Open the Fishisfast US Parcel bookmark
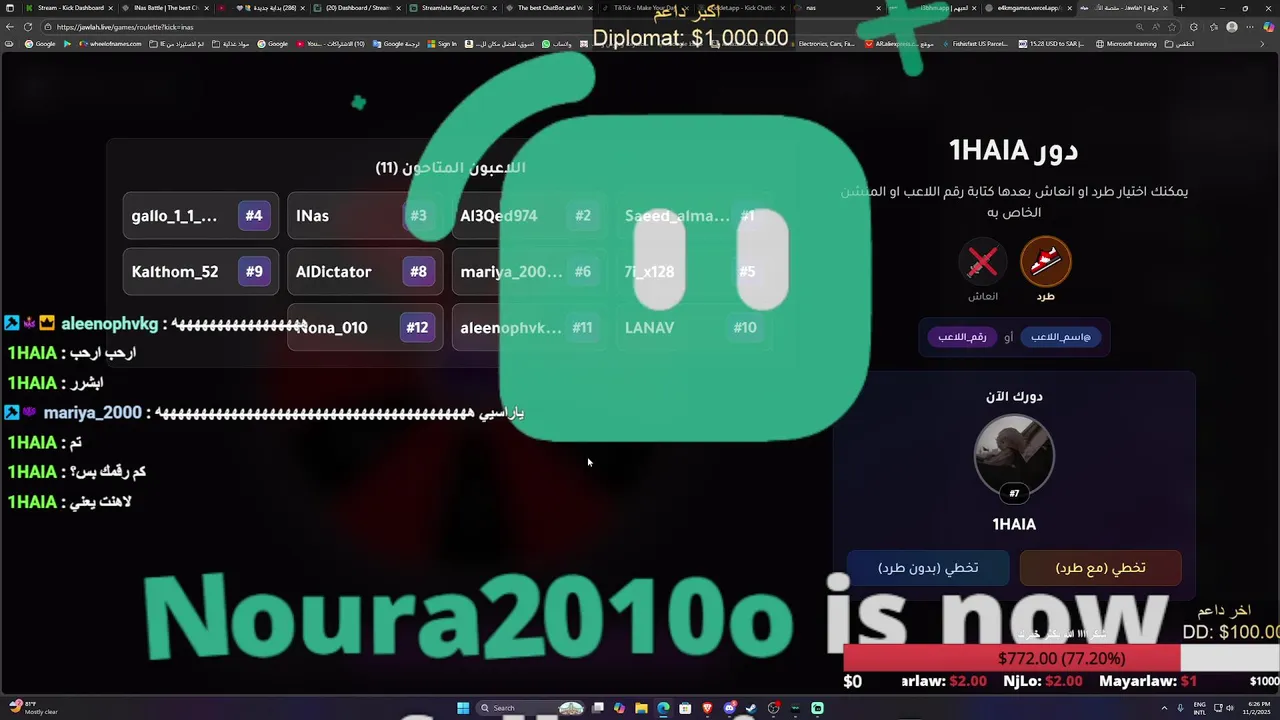Image resolution: width=1280 pixels, height=720 pixels. [975, 44]
